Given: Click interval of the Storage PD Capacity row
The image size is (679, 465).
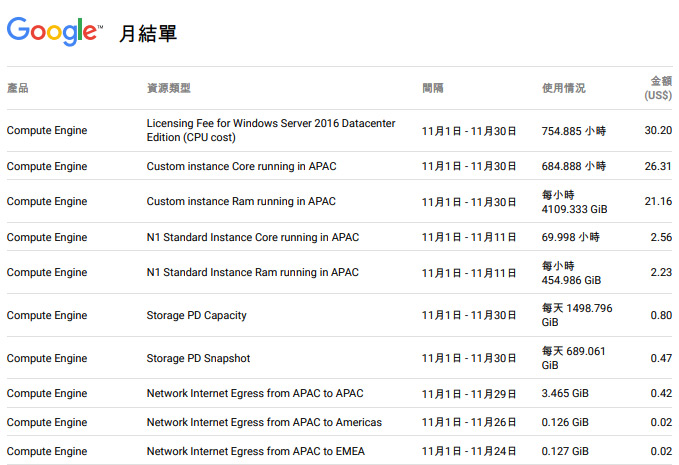Looking at the screenshot, I should (469, 316).
